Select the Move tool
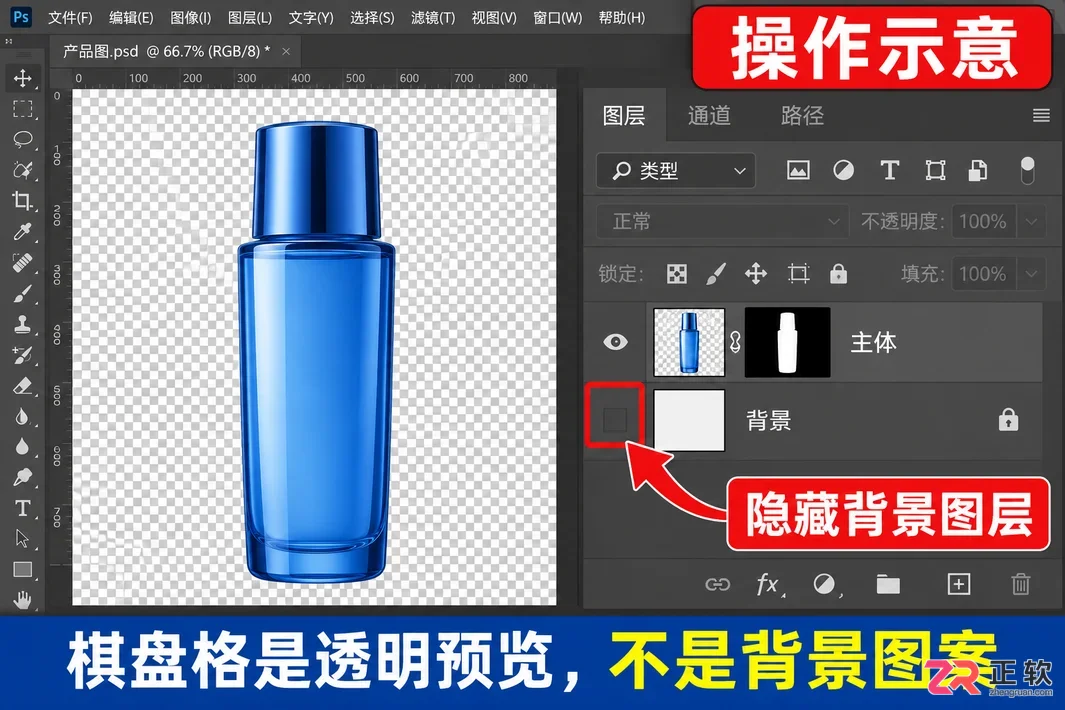The height and width of the screenshot is (710, 1065). pos(22,78)
